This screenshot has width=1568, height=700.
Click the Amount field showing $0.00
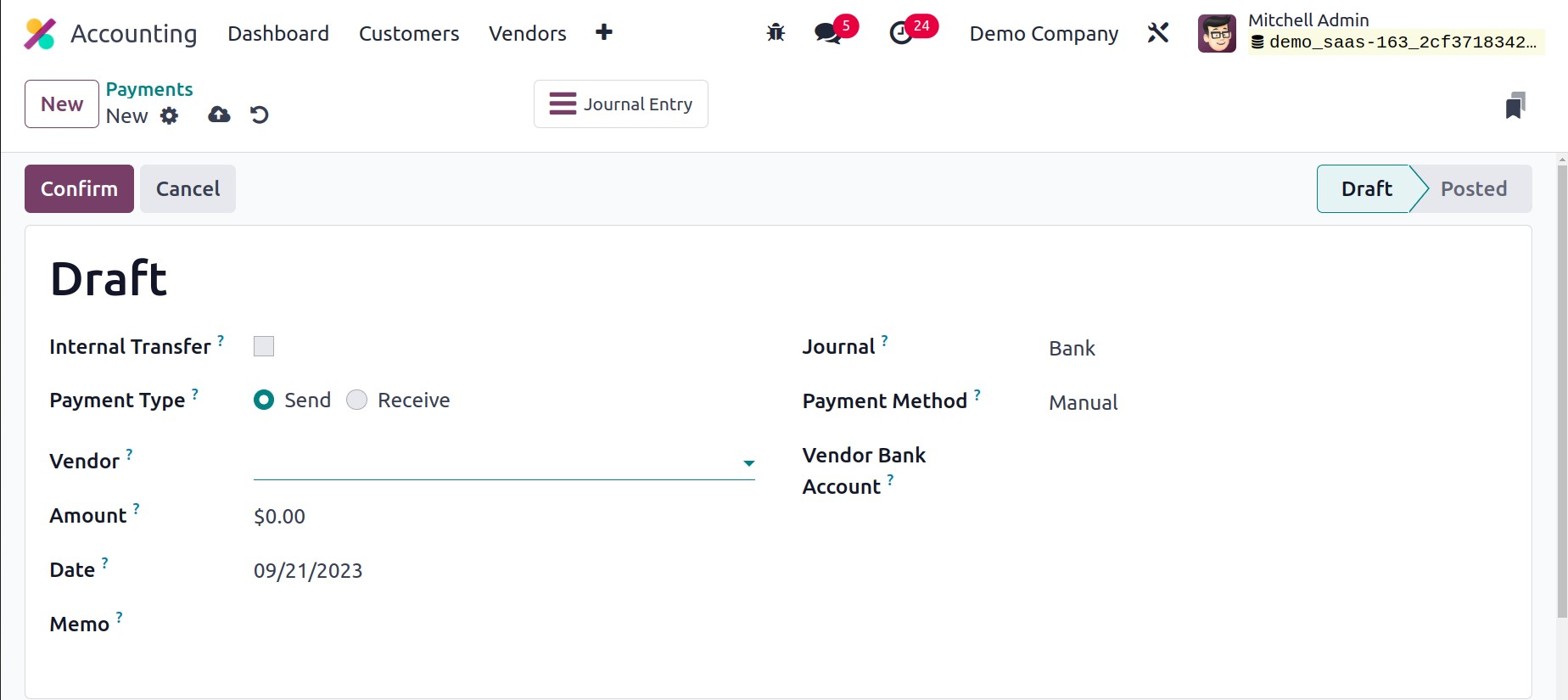click(280, 517)
